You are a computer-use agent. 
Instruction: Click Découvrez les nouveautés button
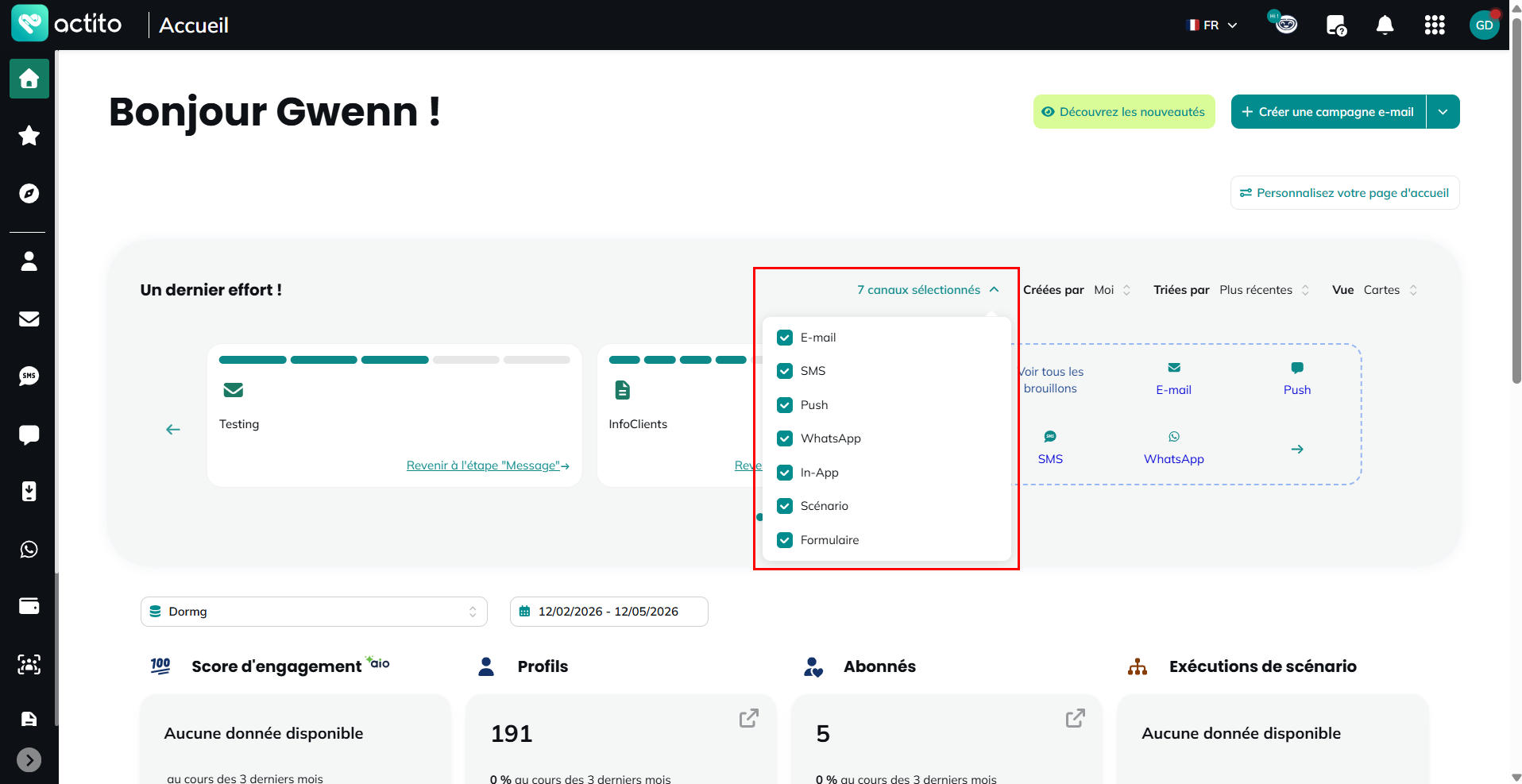click(1124, 112)
